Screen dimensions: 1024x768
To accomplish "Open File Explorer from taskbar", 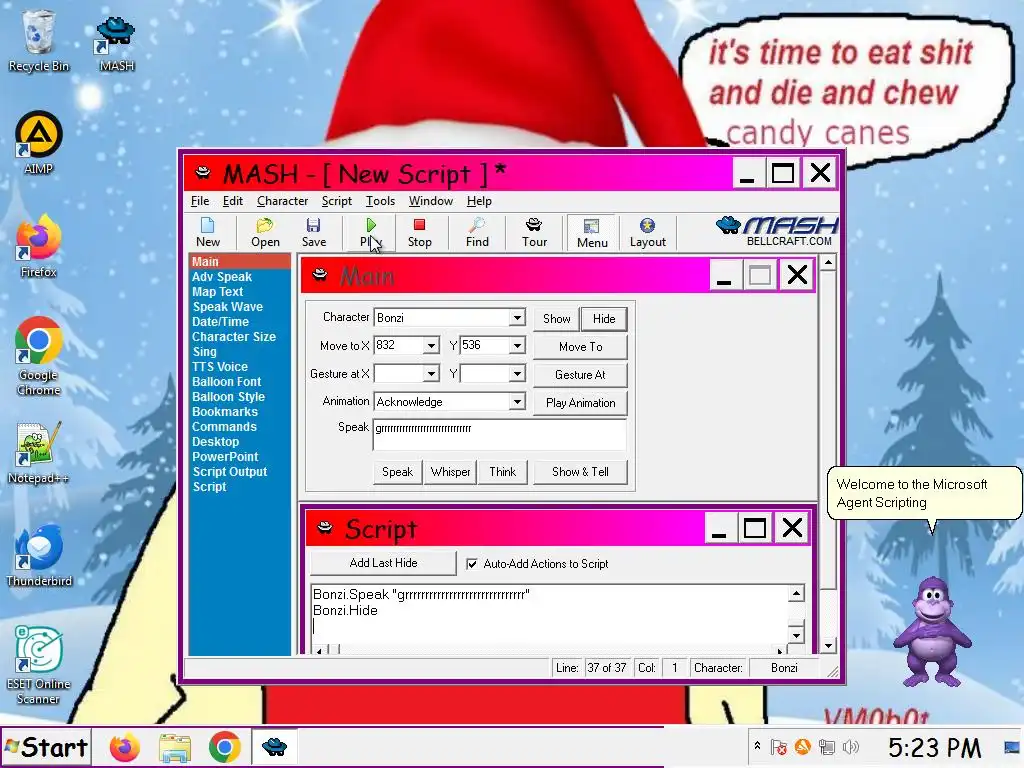I will [174, 747].
